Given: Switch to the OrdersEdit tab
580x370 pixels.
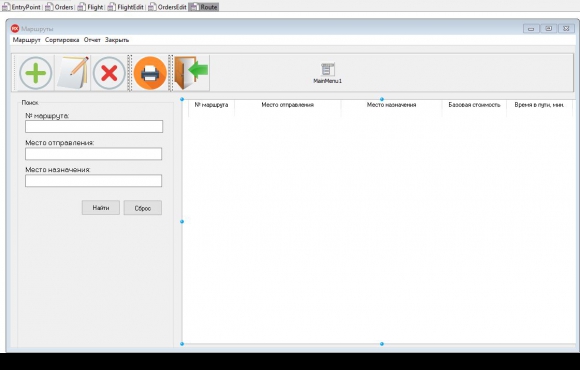Looking at the screenshot, I should point(168,7).
